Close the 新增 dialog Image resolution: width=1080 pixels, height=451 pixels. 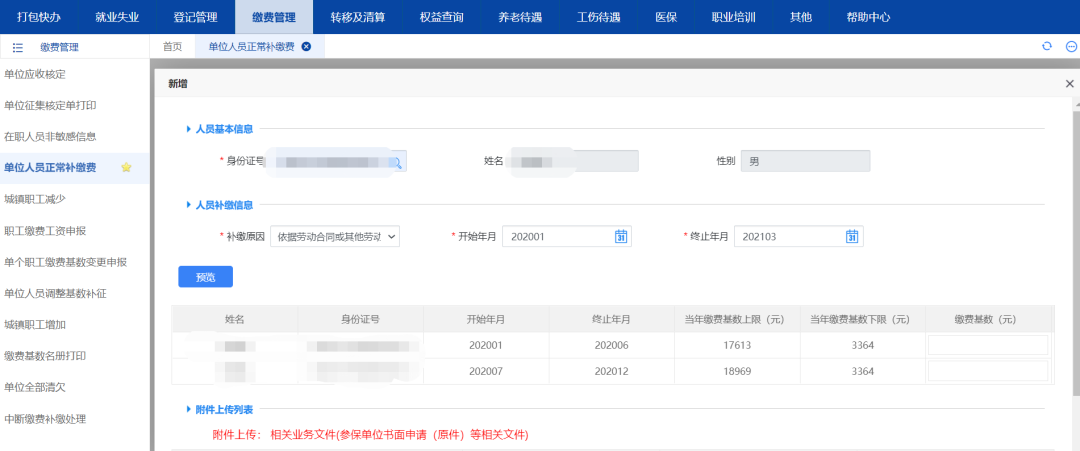pyautogui.click(x=1069, y=84)
